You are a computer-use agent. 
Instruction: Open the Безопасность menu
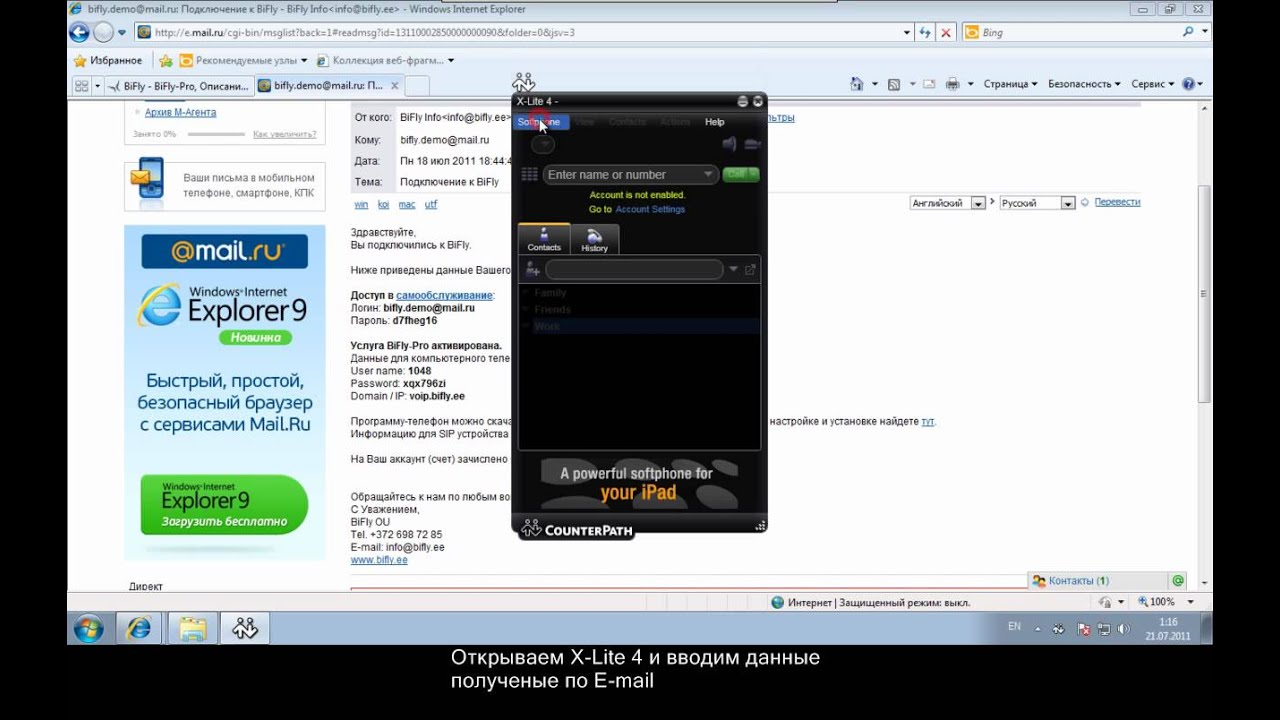pyautogui.click(x=1084, y=85)
